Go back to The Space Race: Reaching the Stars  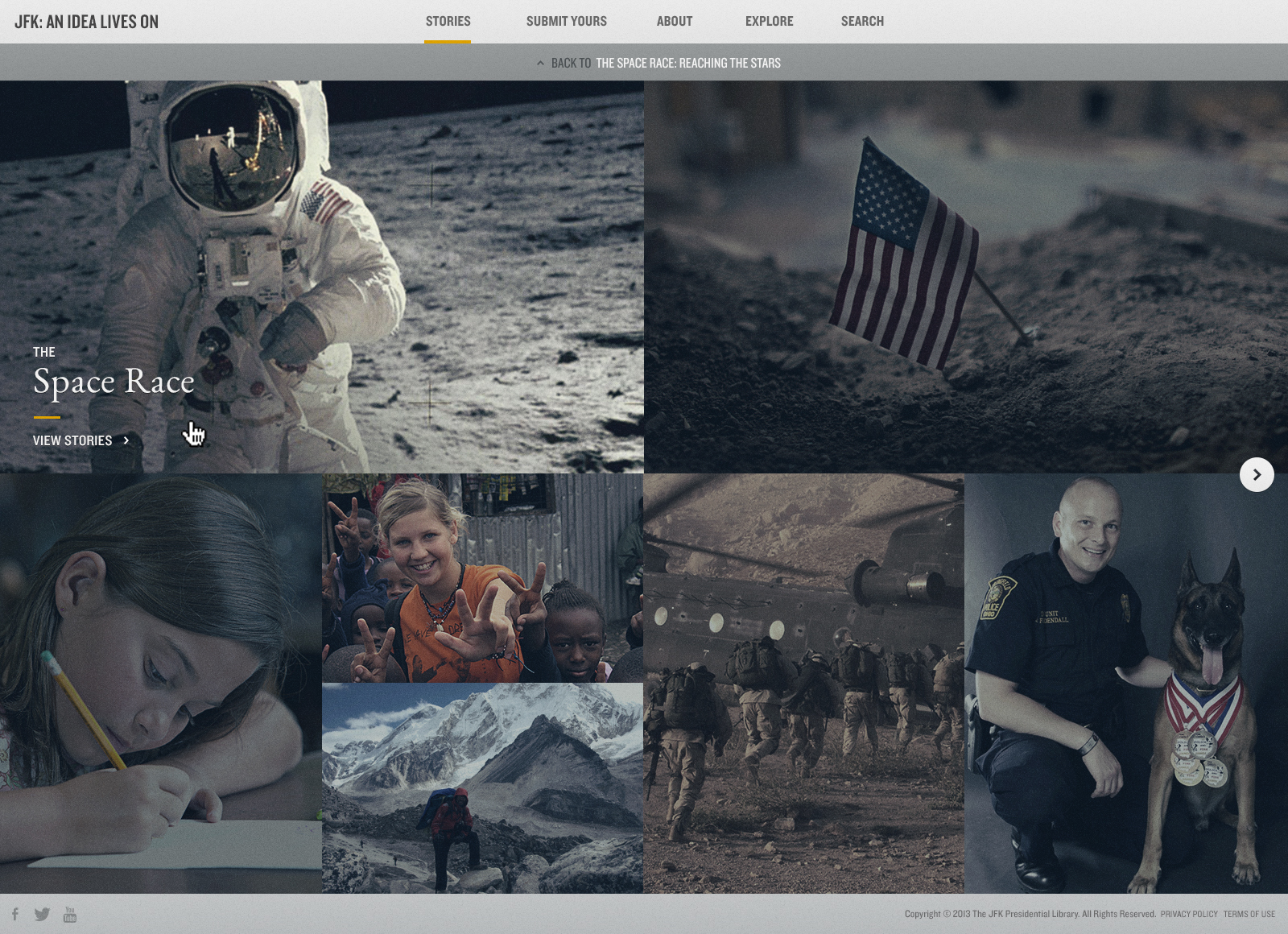pyautogui.click(x=687, y=63)
